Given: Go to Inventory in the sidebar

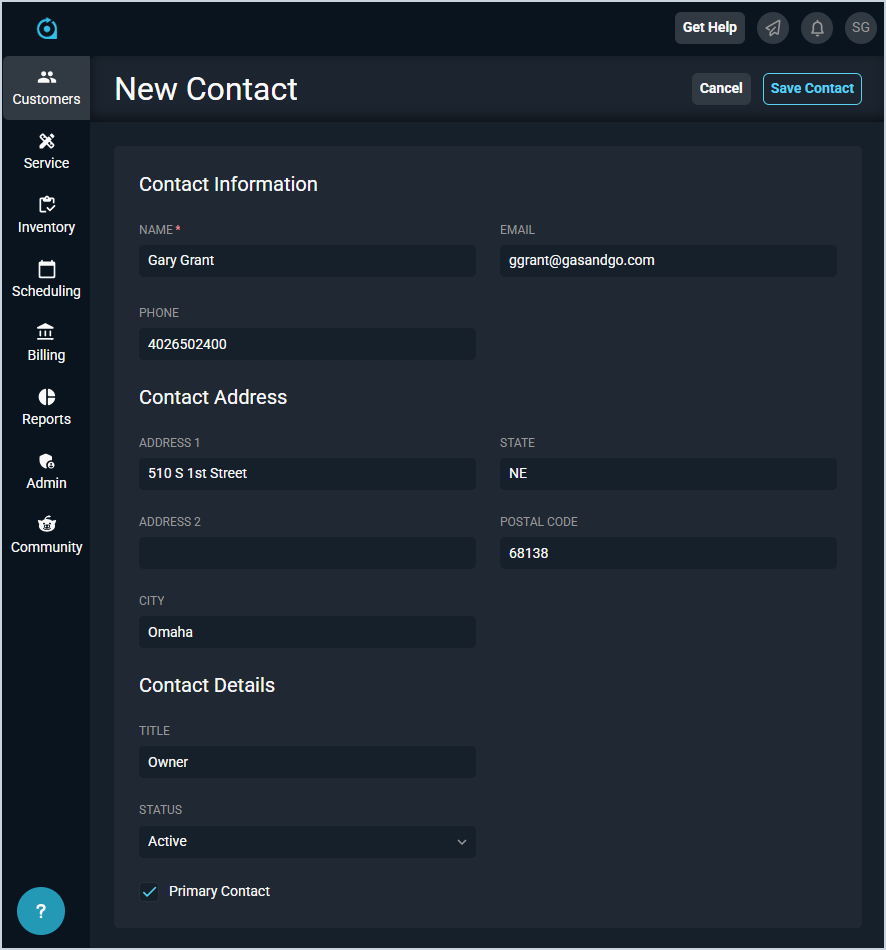Looking at the screenshot, I should (x=46, y=216).
